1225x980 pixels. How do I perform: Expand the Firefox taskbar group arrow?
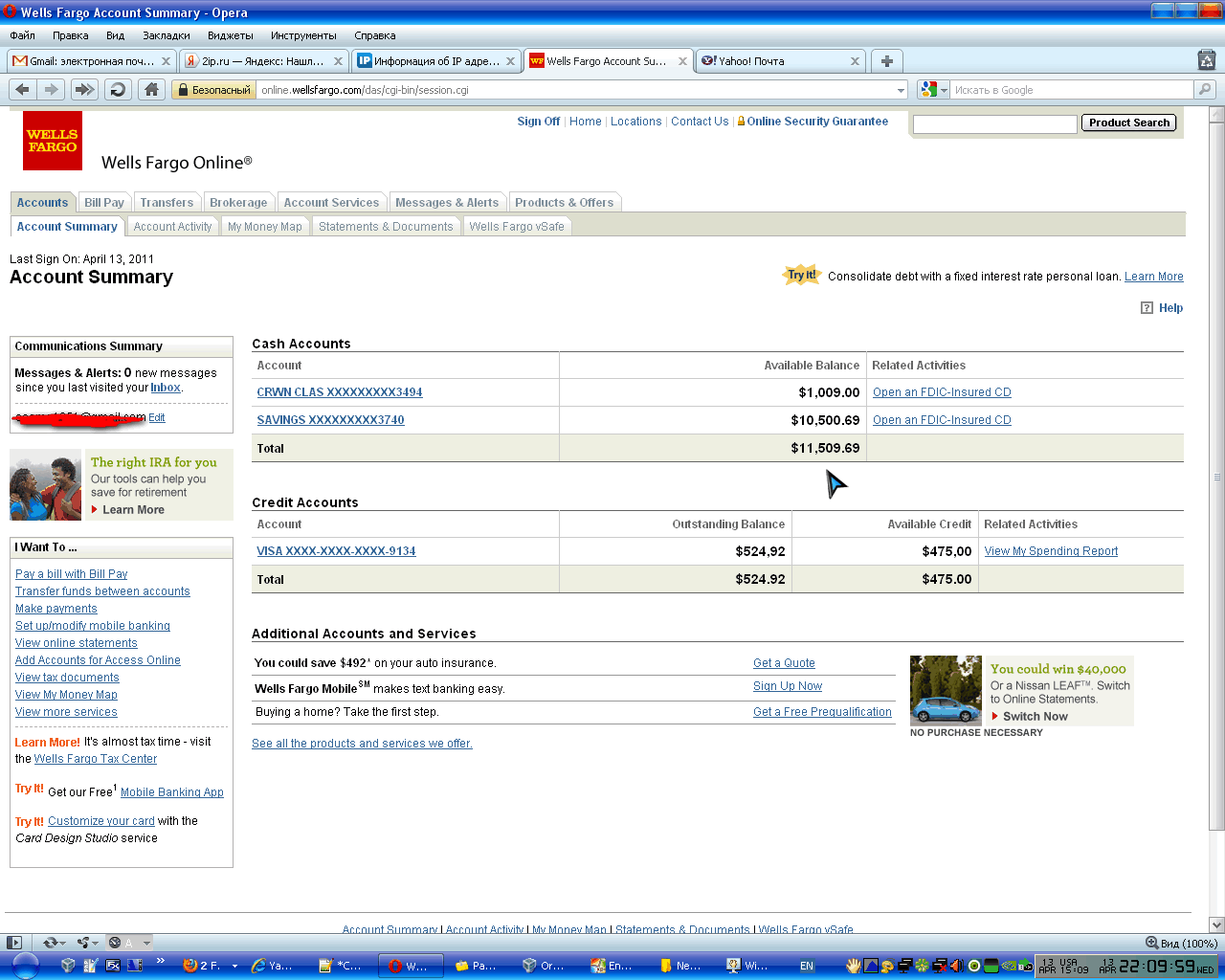(x=234, y=966)
